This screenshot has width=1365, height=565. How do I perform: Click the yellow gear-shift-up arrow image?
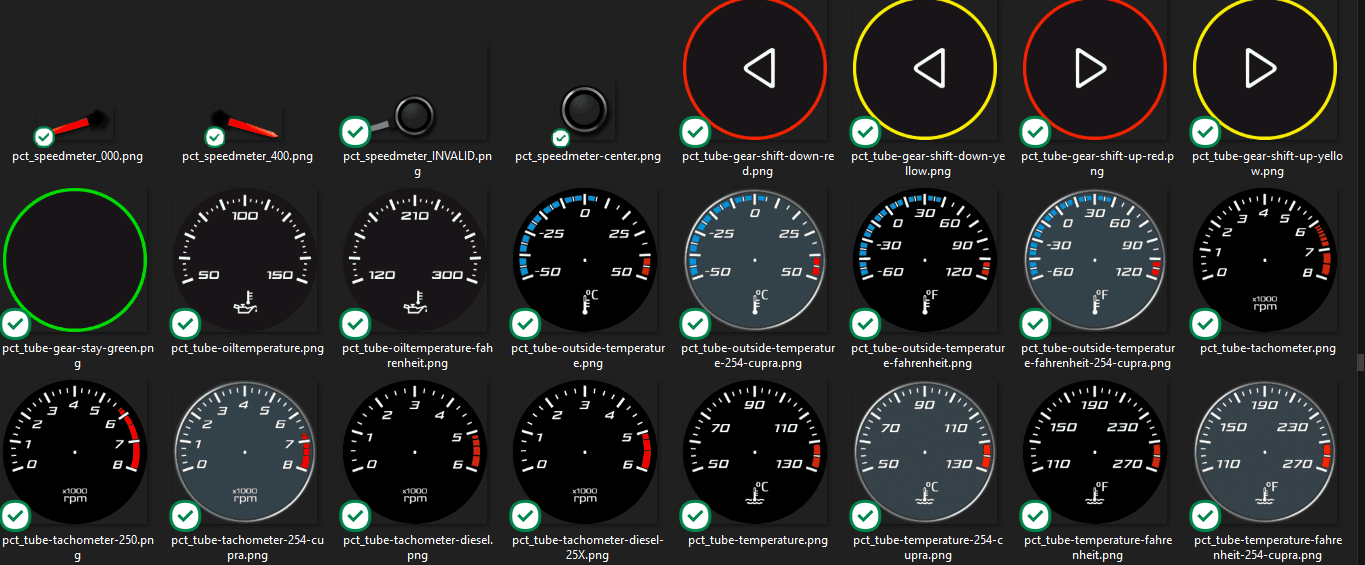(1265, 68)
